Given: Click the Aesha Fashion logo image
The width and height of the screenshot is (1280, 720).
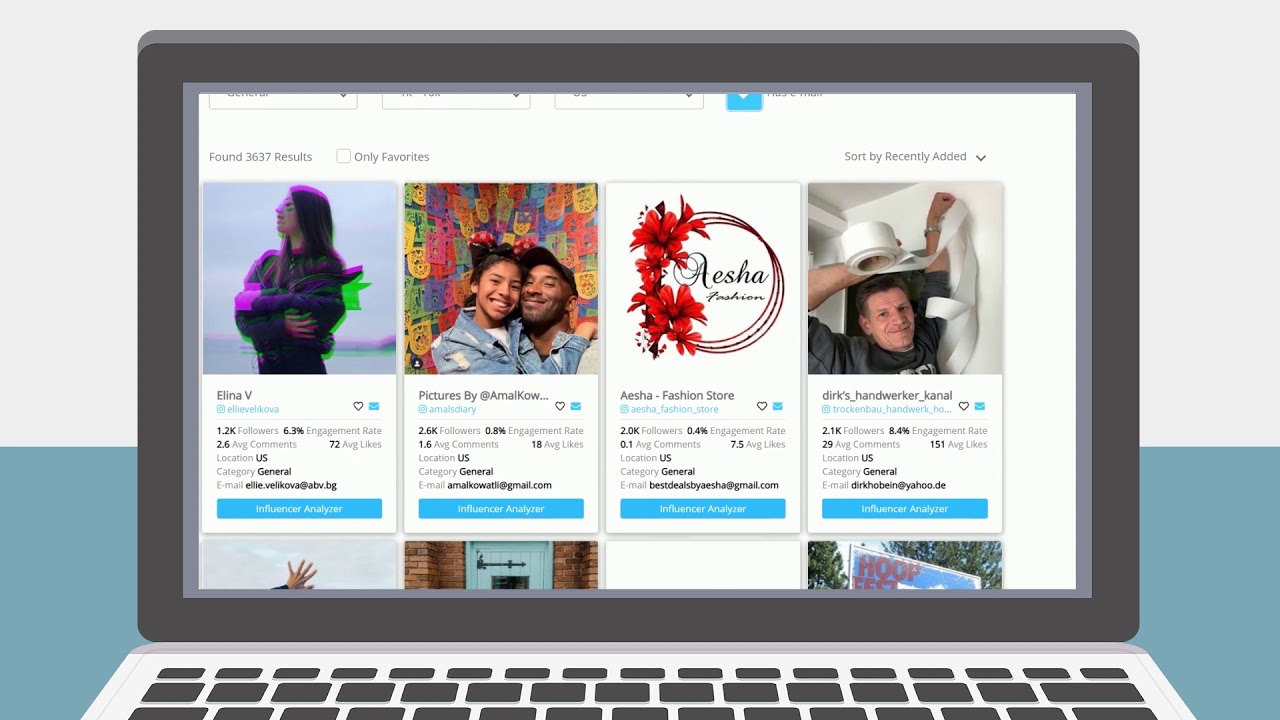Looking at the screenshot, I should (x=703, y=278).
